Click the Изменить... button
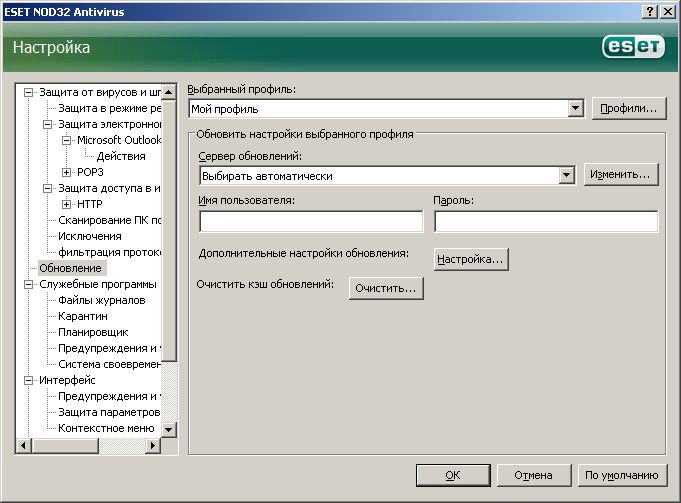681x503 pixels. point(621,175)
